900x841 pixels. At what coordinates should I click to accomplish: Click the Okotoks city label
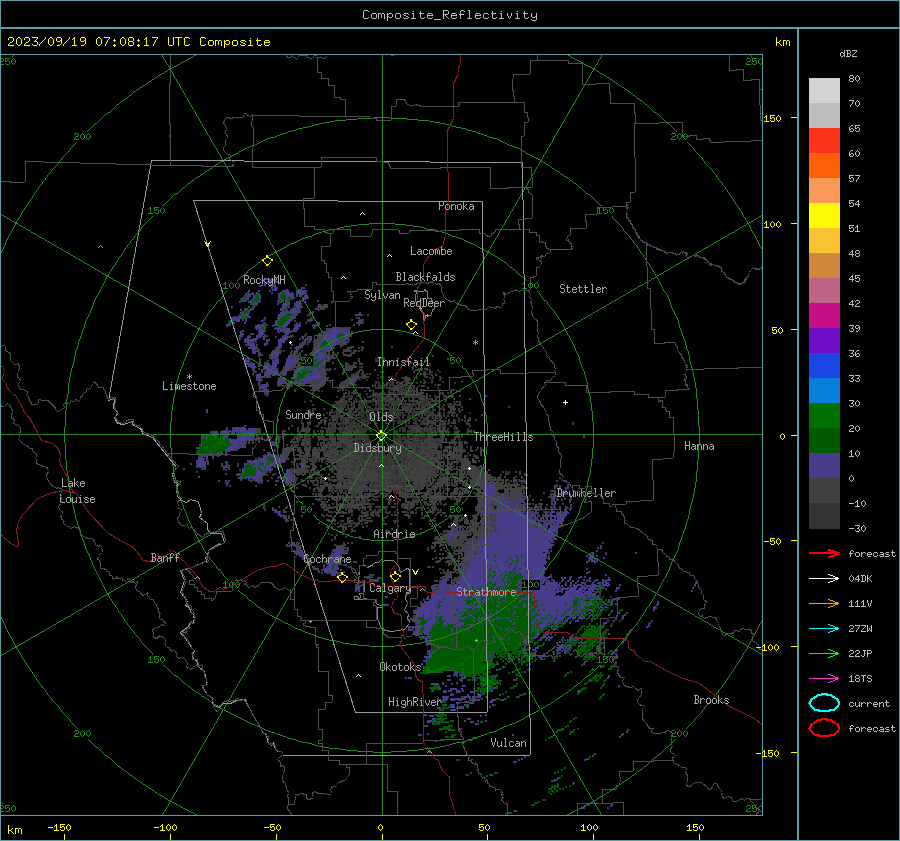(x=400, y=666)
